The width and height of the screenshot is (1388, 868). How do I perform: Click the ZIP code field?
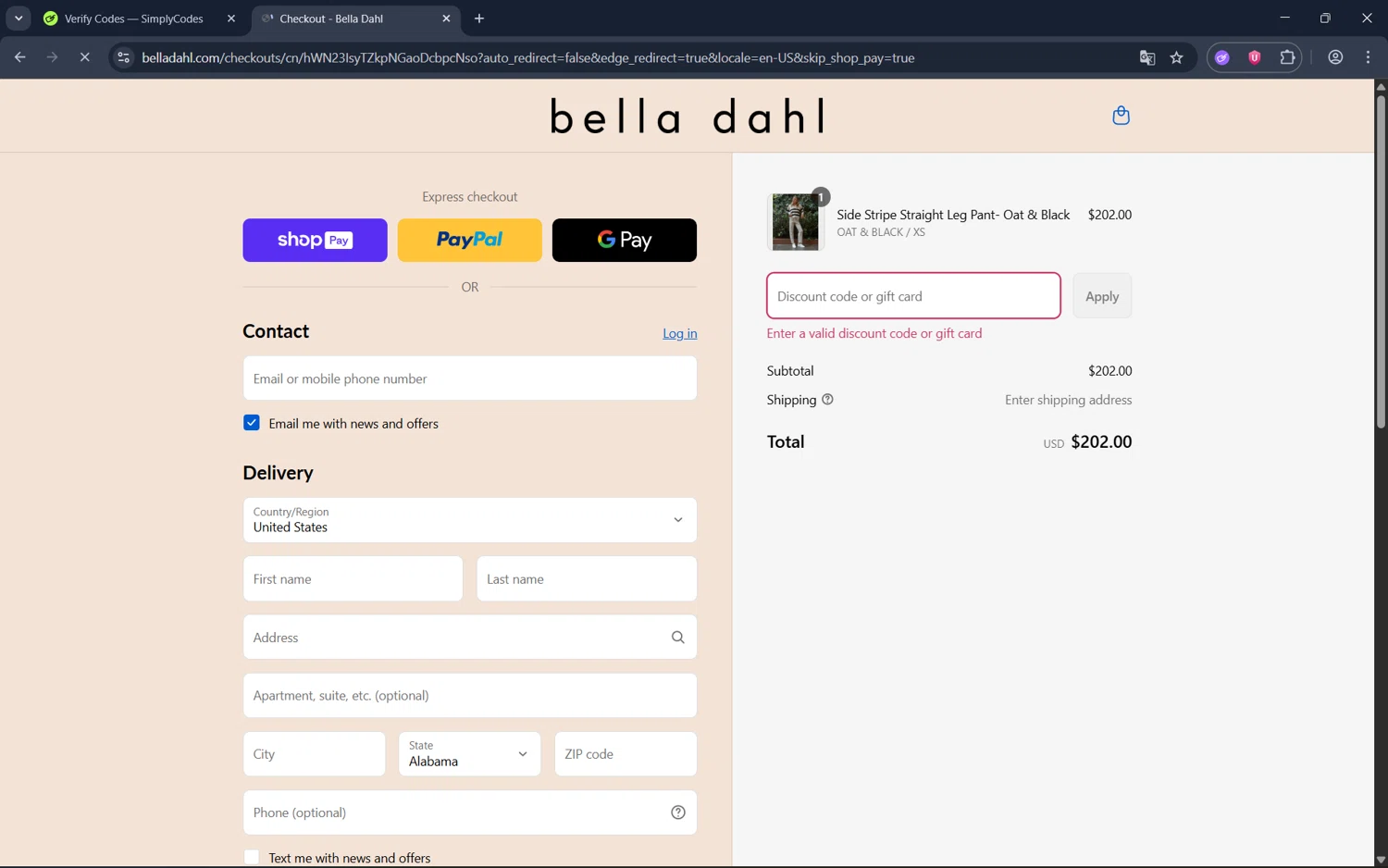[626, 754]
